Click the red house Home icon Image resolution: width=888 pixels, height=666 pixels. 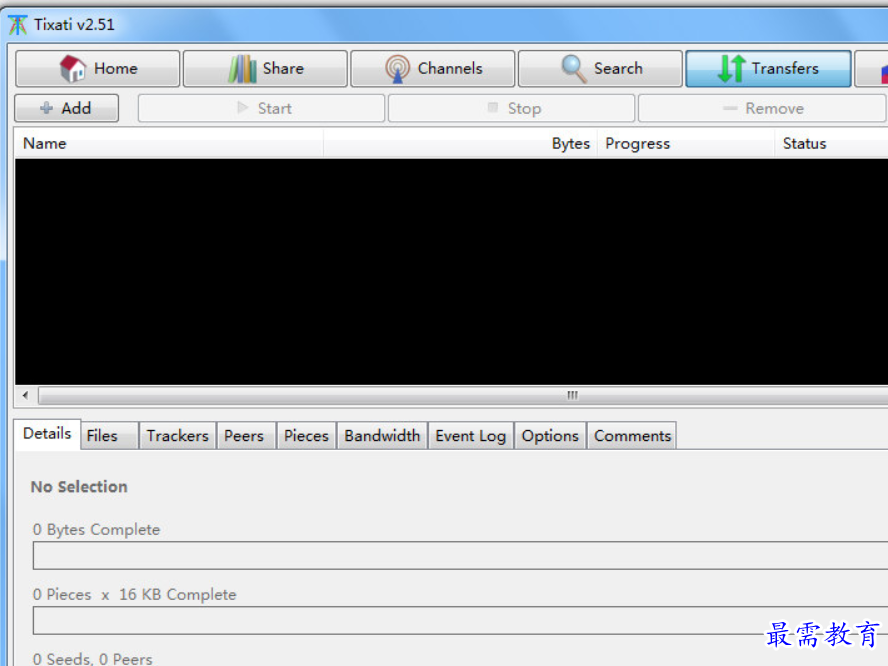click(x=72, y=69)
